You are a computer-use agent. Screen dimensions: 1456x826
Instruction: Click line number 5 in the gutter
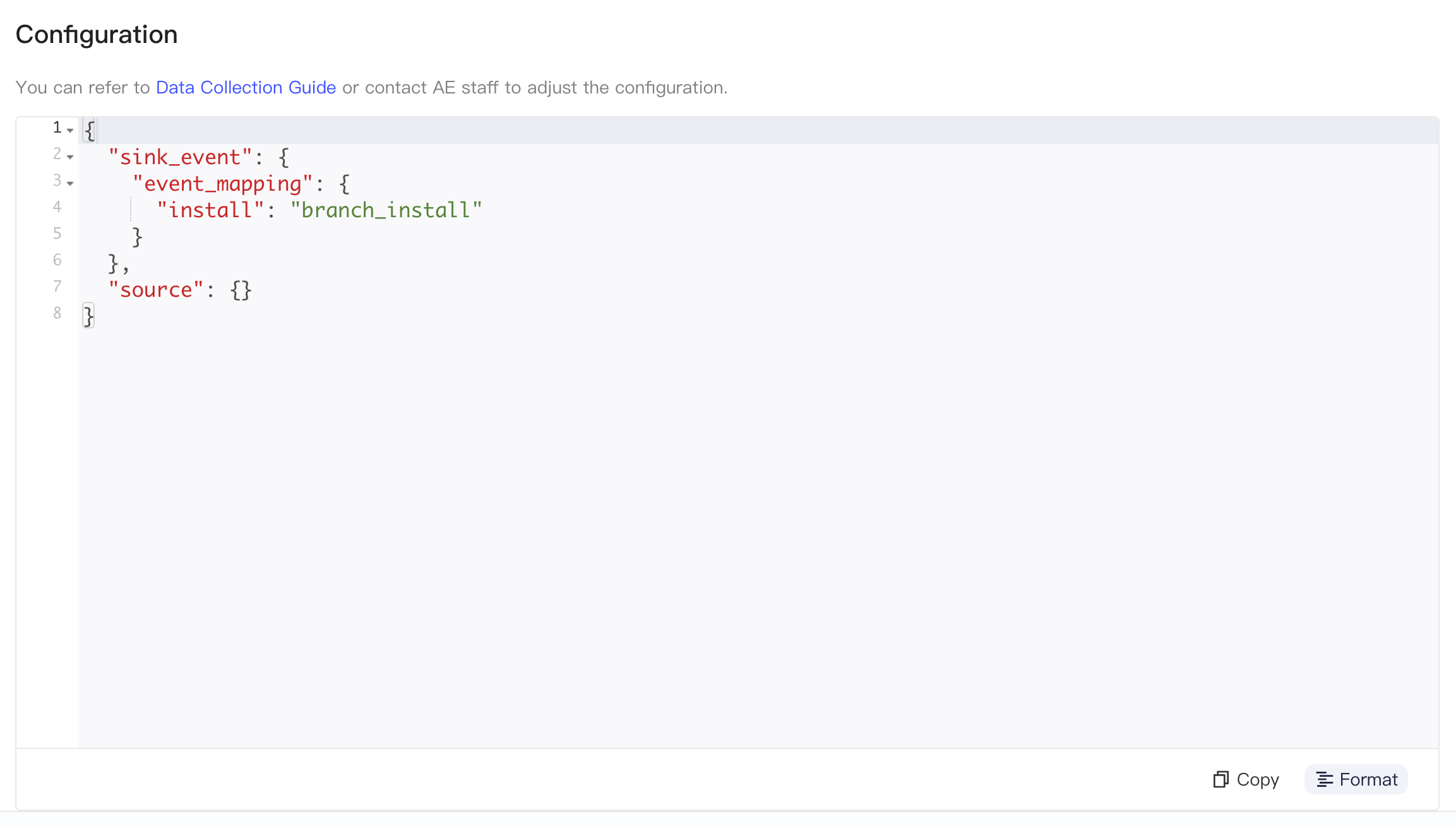[57, 233]
